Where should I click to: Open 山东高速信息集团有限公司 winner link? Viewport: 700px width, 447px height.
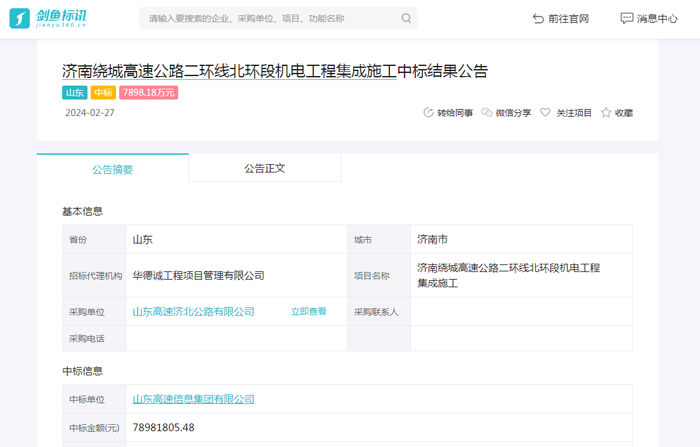pos(193,399)
